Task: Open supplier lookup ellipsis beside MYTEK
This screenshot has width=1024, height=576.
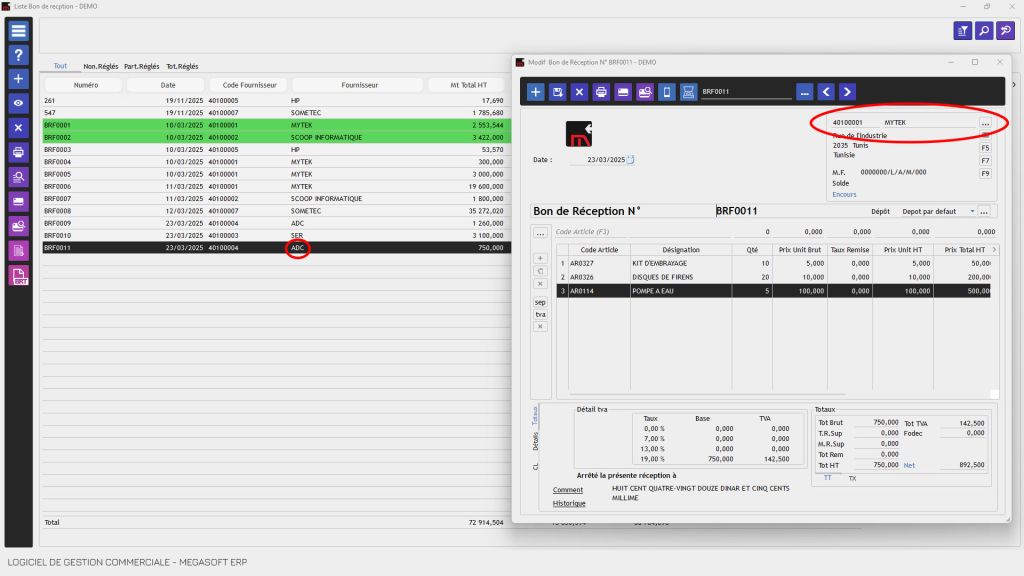Action: tap(985, 123)
